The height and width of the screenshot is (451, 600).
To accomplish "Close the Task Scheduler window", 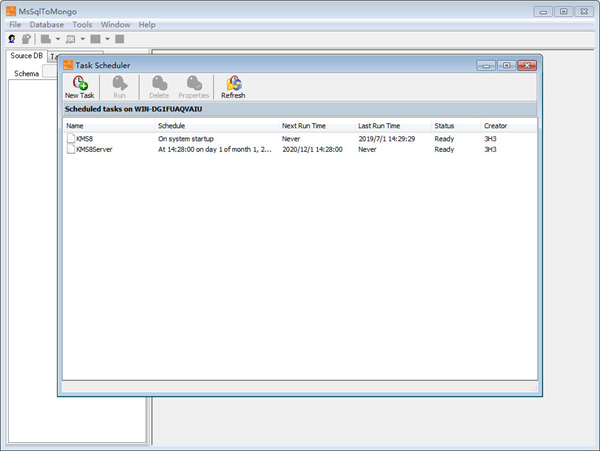I will click(526, 65).
